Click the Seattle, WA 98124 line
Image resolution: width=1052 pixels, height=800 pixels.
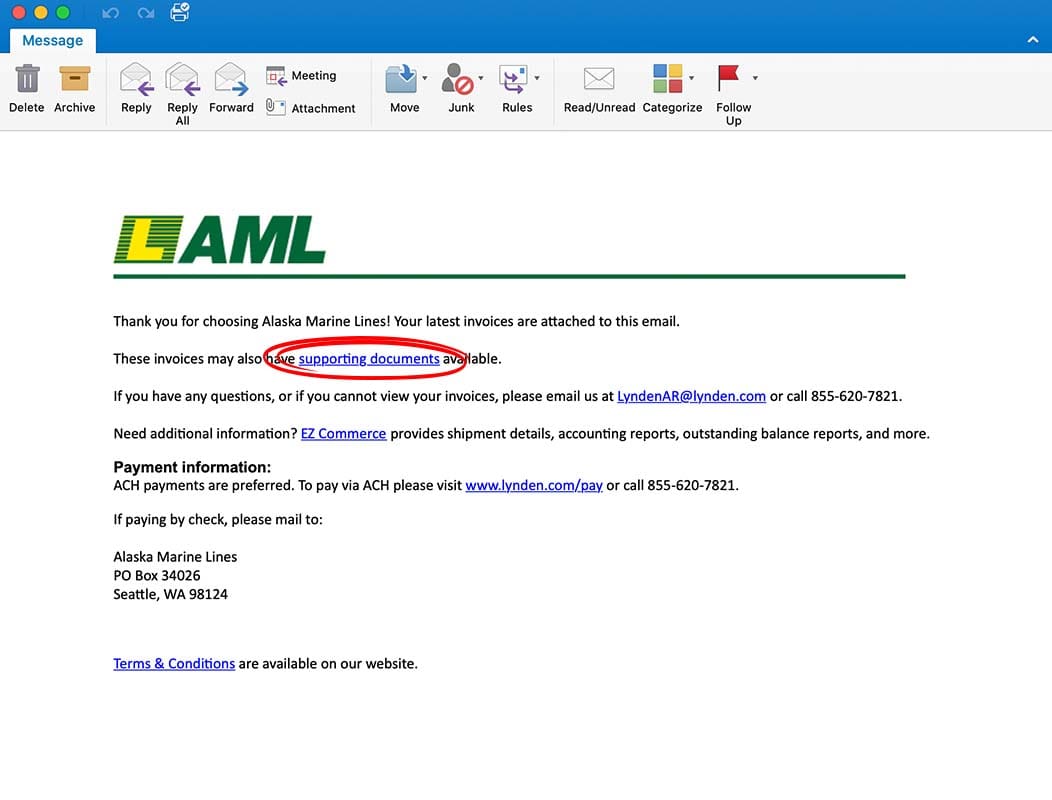[x=170, y=595]
